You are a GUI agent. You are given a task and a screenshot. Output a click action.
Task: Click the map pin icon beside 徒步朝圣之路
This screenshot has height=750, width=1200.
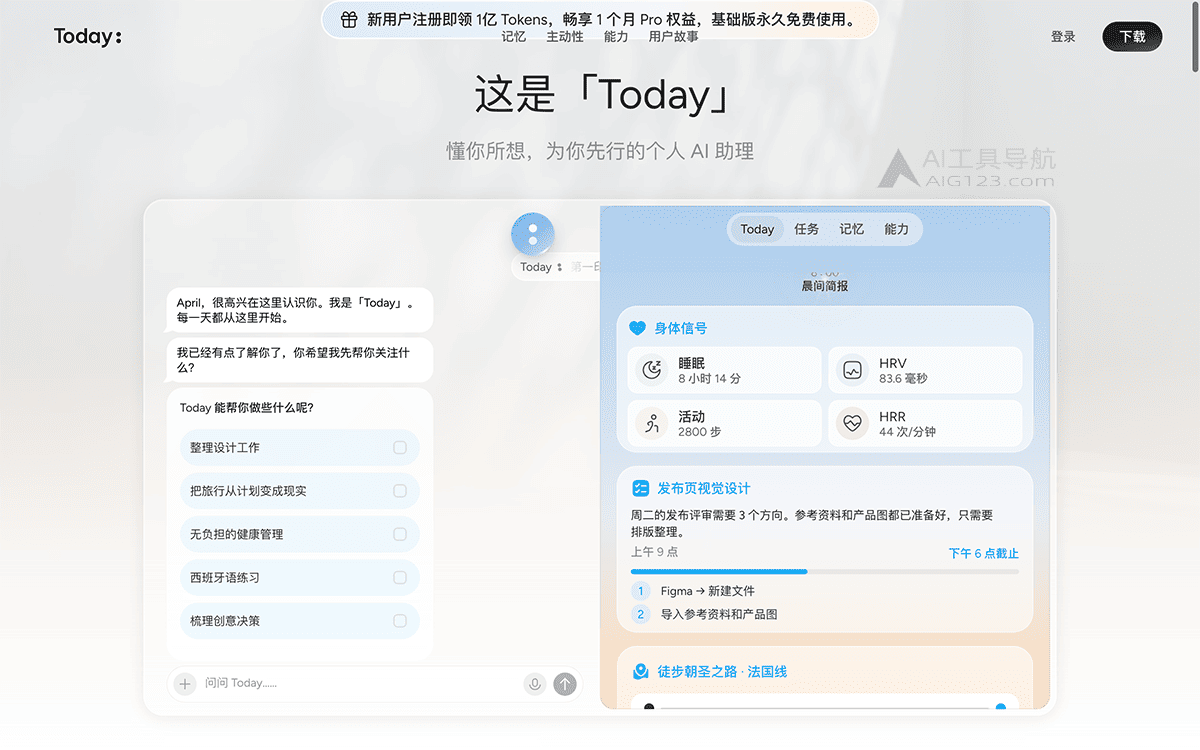[641, 671]
